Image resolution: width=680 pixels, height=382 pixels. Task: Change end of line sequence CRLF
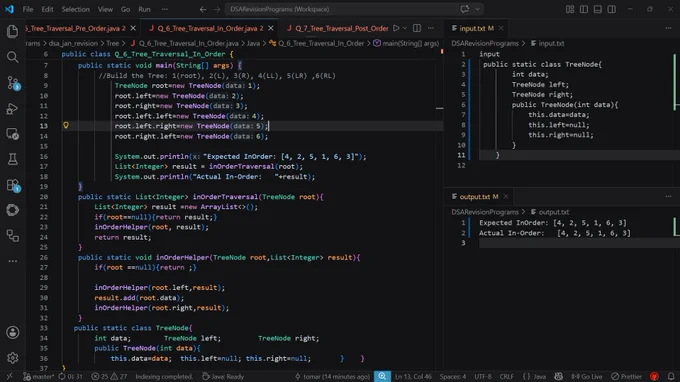point(506,376)
